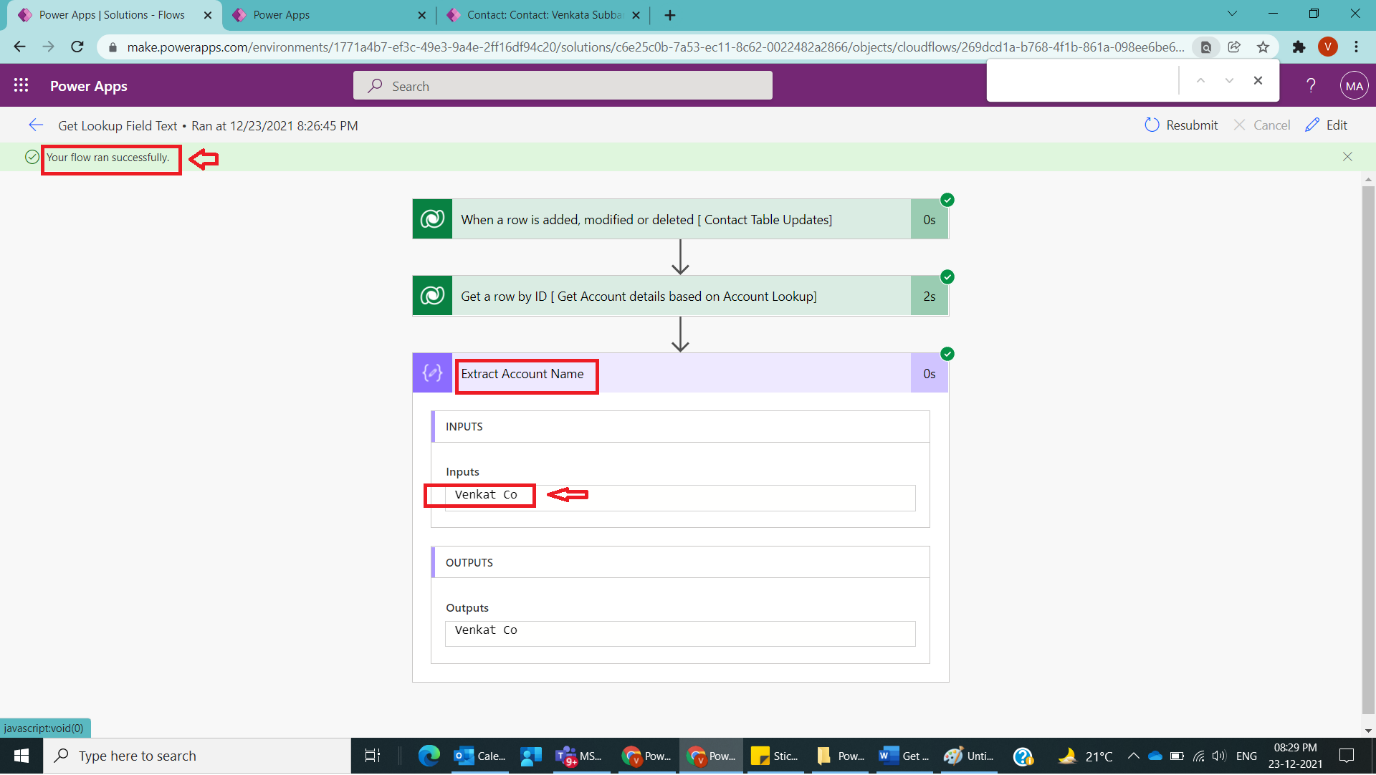Click the green success checkmark on the trigger step
This screenshot has height=775, width=1376.
point(947,199)
